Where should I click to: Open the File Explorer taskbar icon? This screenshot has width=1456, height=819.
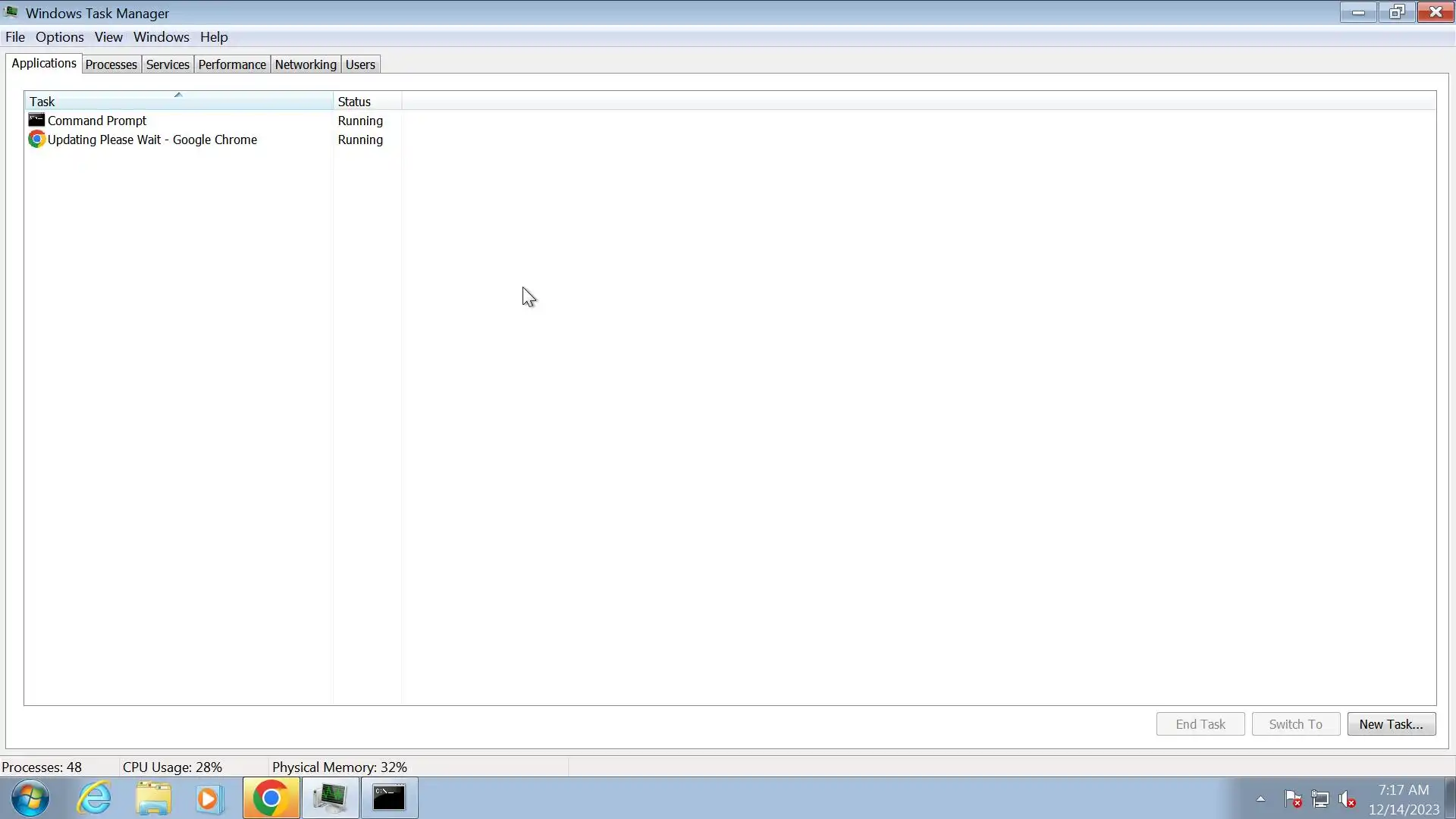click(x=153, y=799)
